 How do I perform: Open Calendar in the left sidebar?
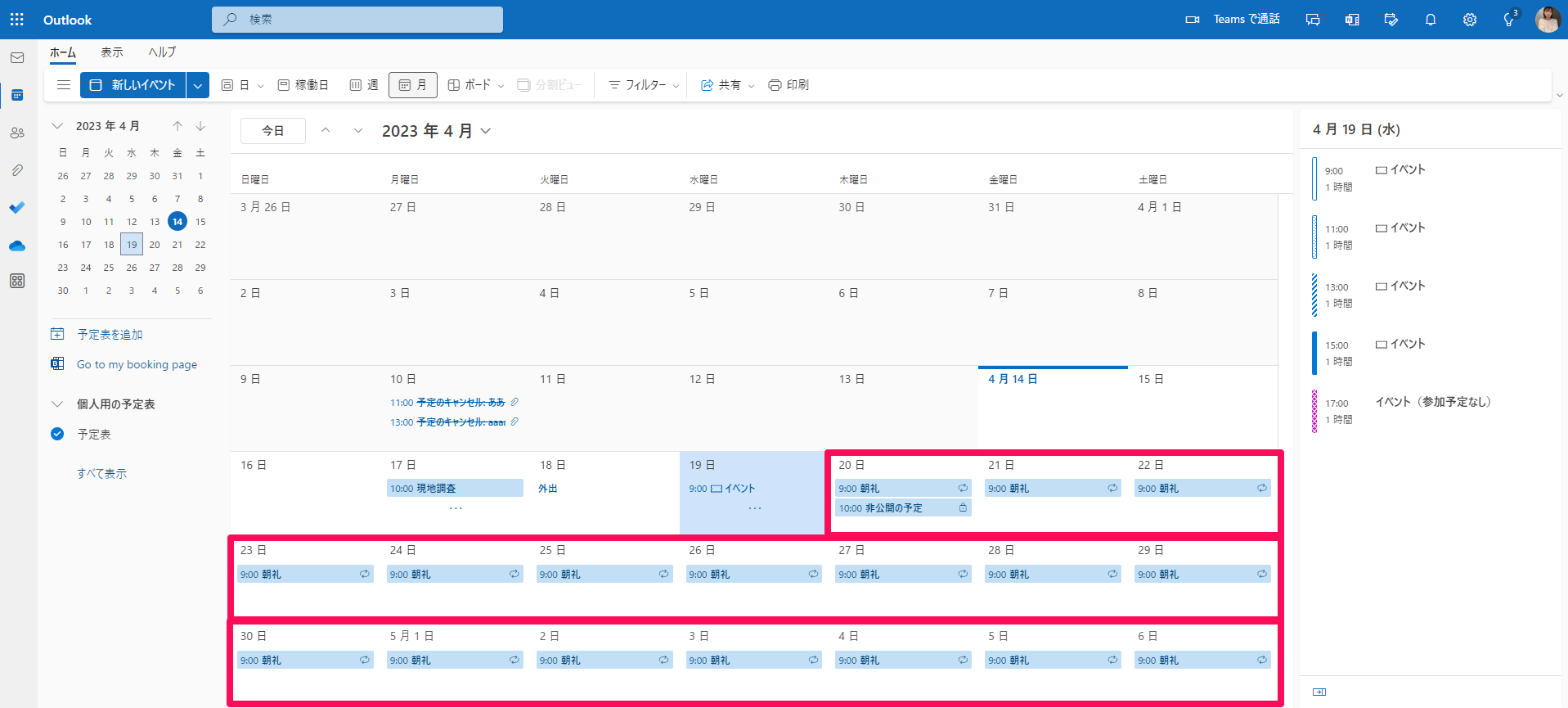tap(17, 96)
